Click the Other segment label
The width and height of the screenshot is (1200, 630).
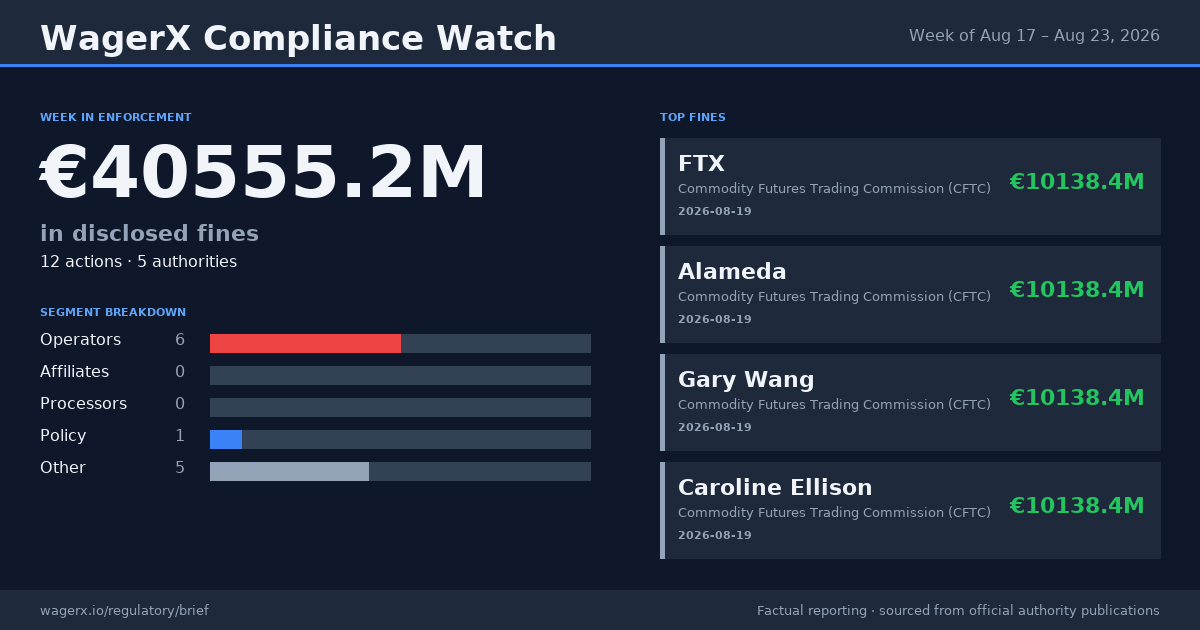click(63, 468)
